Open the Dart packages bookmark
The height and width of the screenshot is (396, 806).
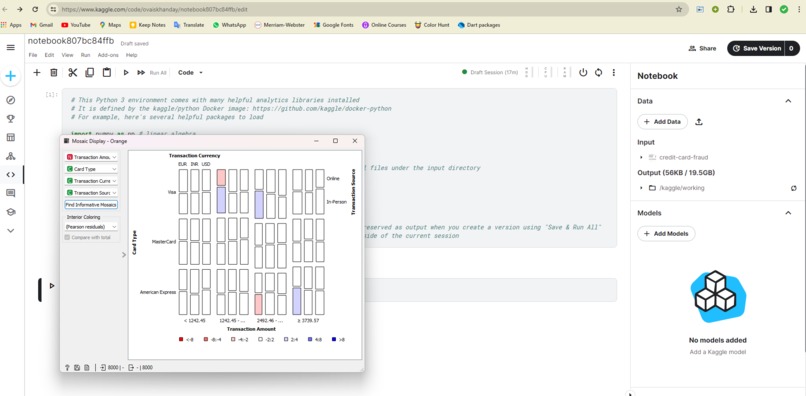[479, 25]
